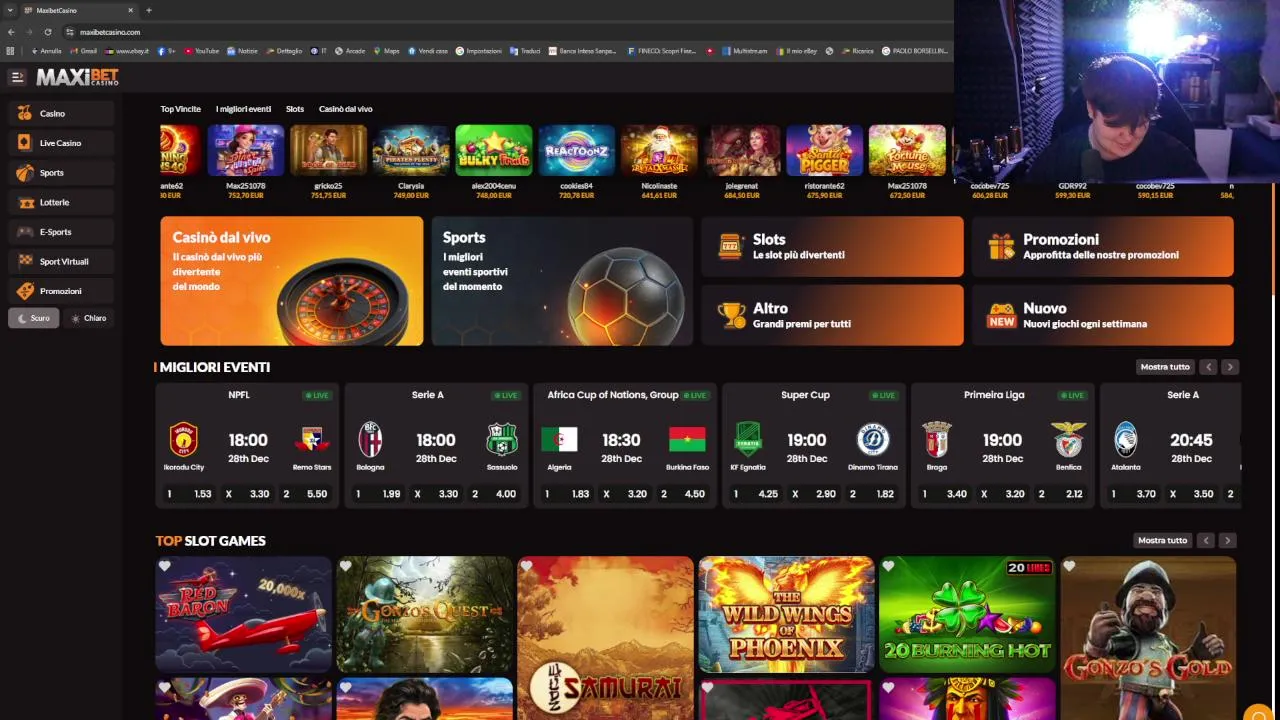
Task: Click Mostra tutto for Top Slot Games
Action: pyautogui.click(x=1163, y=540)
